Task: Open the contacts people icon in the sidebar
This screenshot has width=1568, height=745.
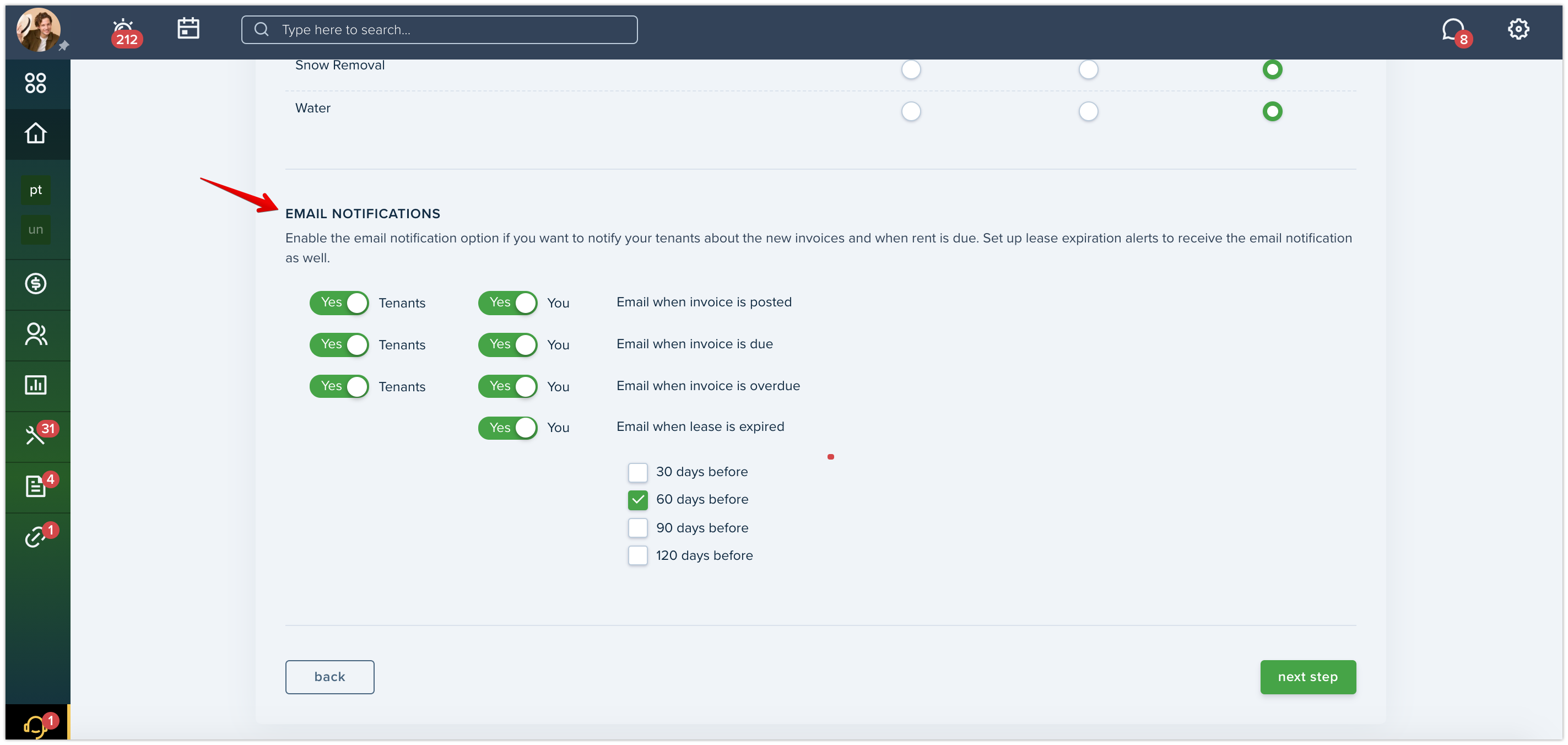Action: [x=35, y=334]
